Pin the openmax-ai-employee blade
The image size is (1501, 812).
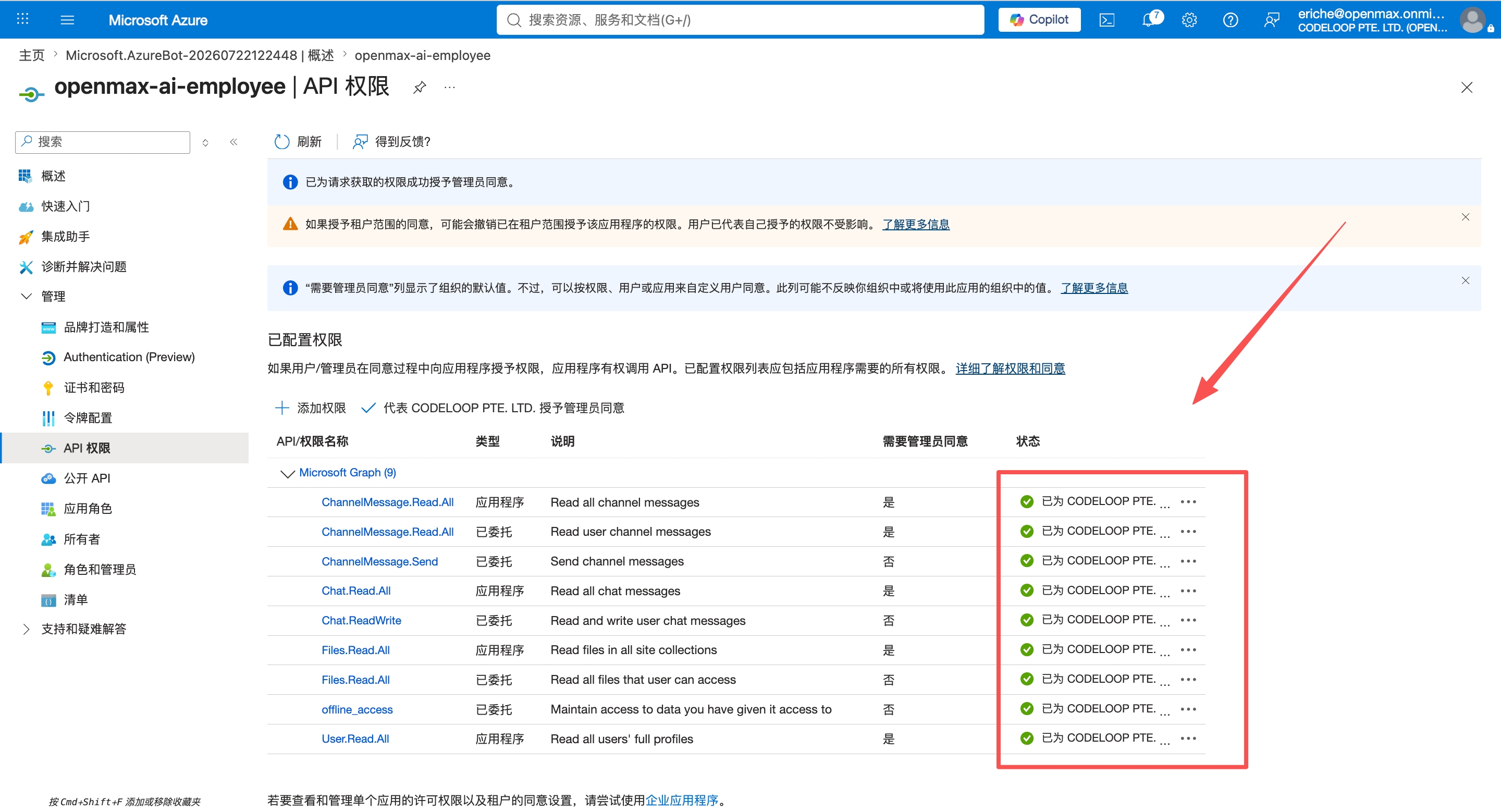click(x=420, y=88)
